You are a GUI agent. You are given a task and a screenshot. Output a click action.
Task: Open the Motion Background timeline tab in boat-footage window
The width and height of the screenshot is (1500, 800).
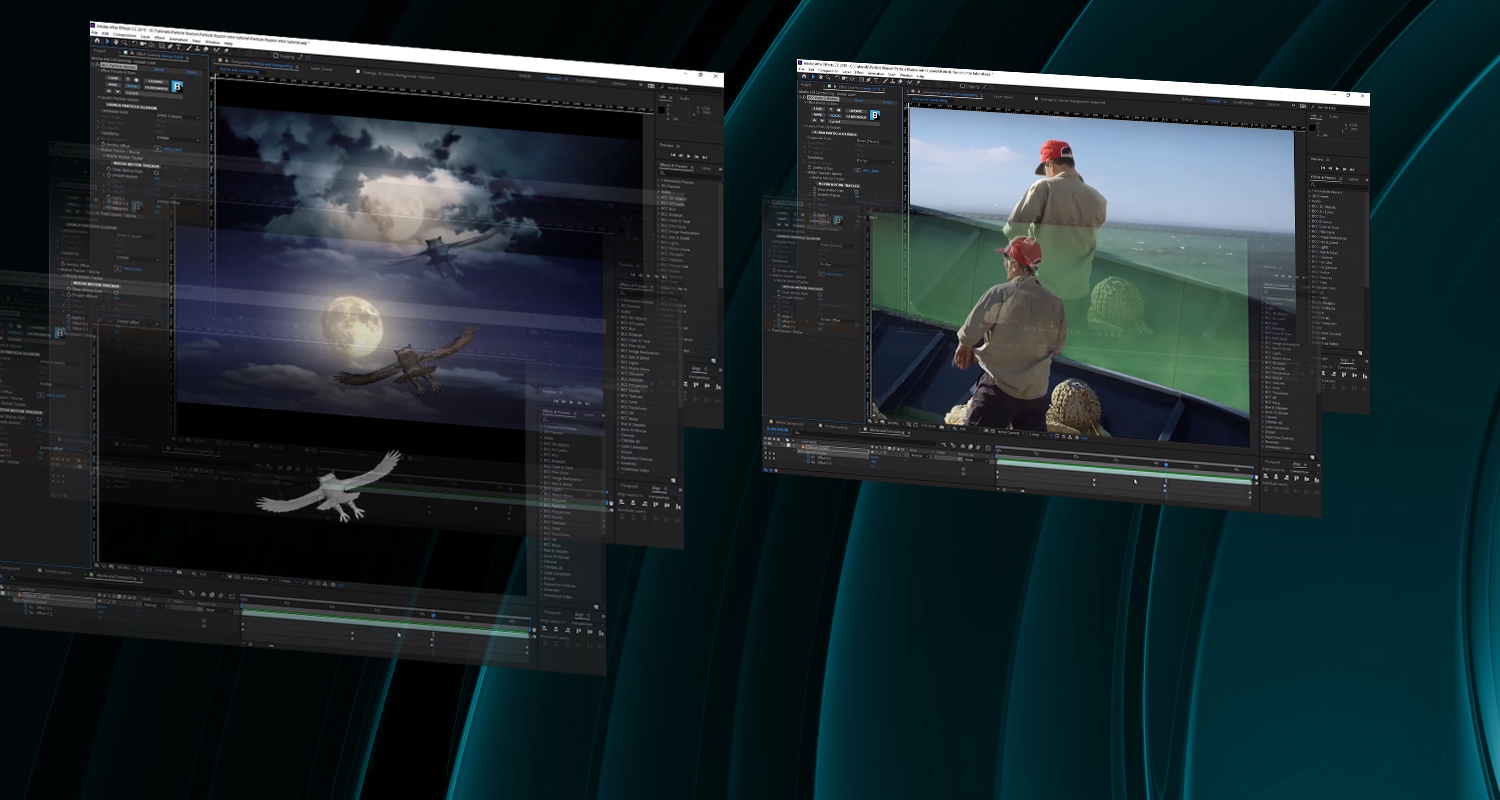pyautogui.click(x=789, y=422)
